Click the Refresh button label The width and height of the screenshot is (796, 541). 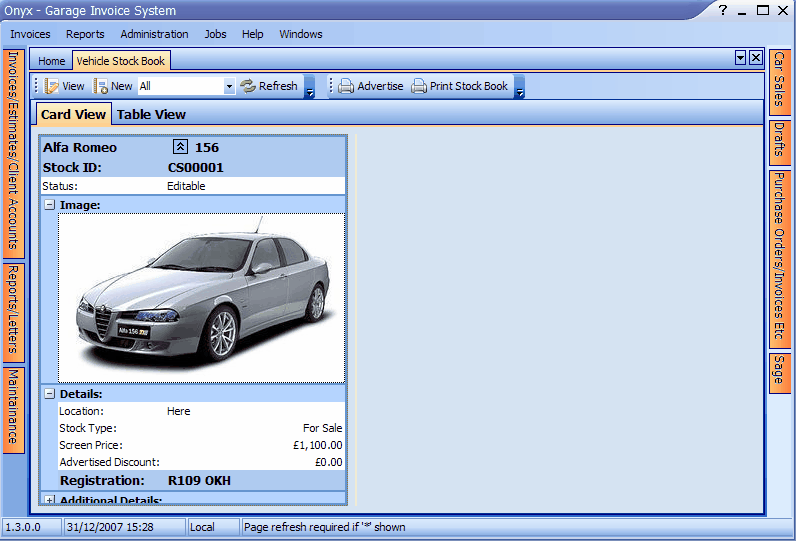278,86
